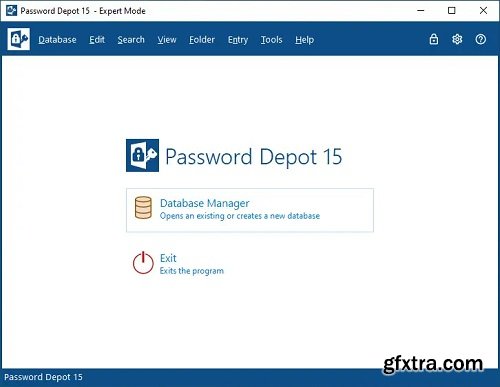Open the Tools menu
Screen dimensions: 500x387
tap(271, 40)
